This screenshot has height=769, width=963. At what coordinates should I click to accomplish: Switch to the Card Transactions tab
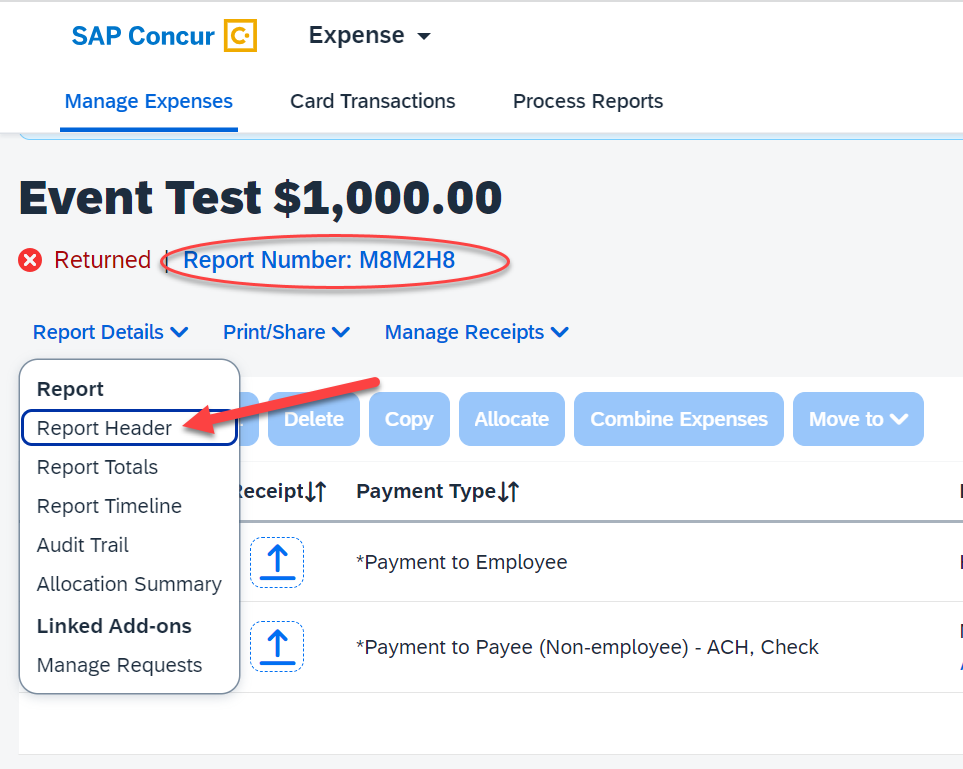372,101
